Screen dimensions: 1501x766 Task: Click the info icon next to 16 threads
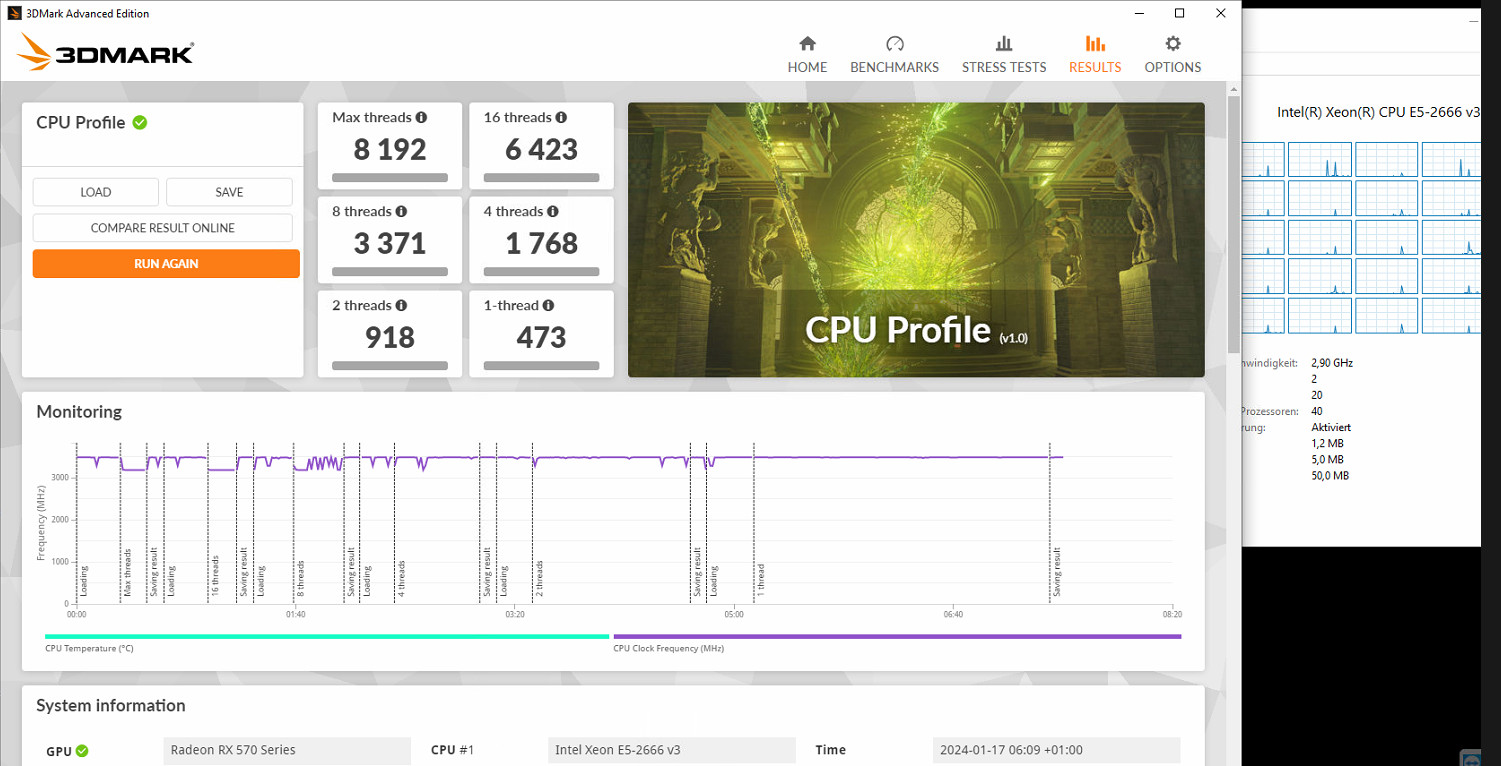[x=561, y=118]
